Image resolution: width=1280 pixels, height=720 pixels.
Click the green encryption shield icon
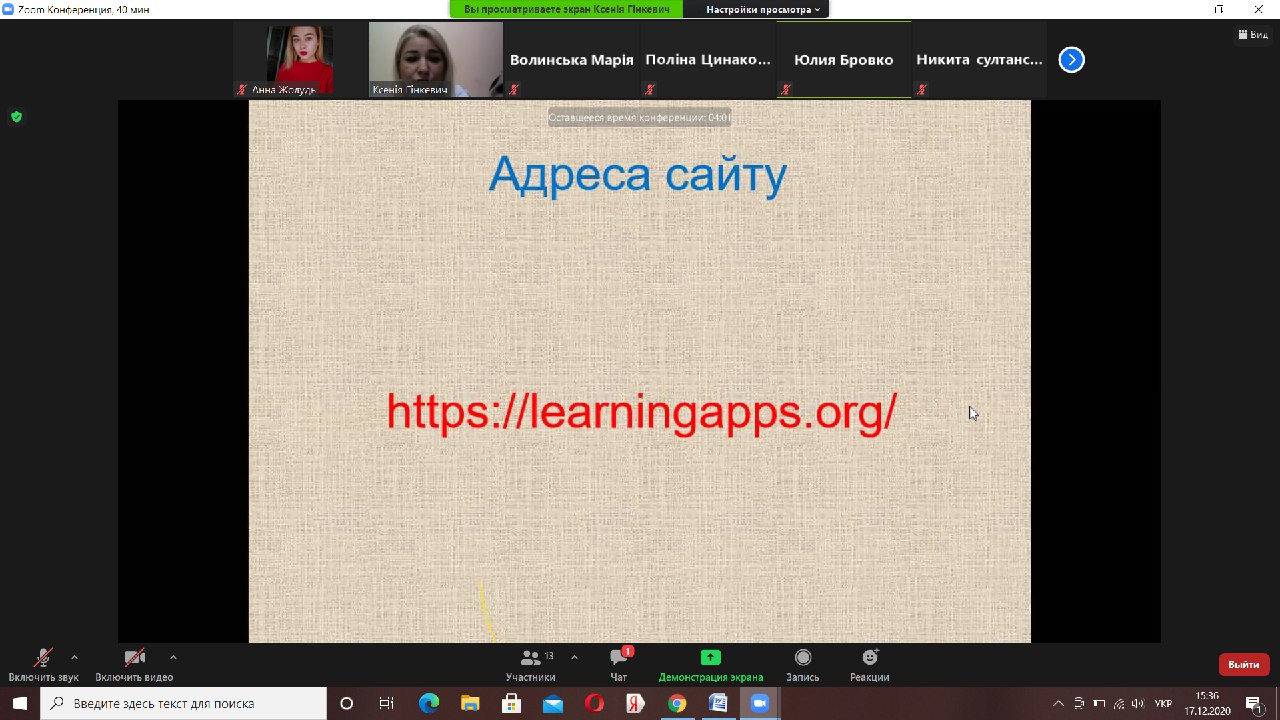click(x=16, y=117)
